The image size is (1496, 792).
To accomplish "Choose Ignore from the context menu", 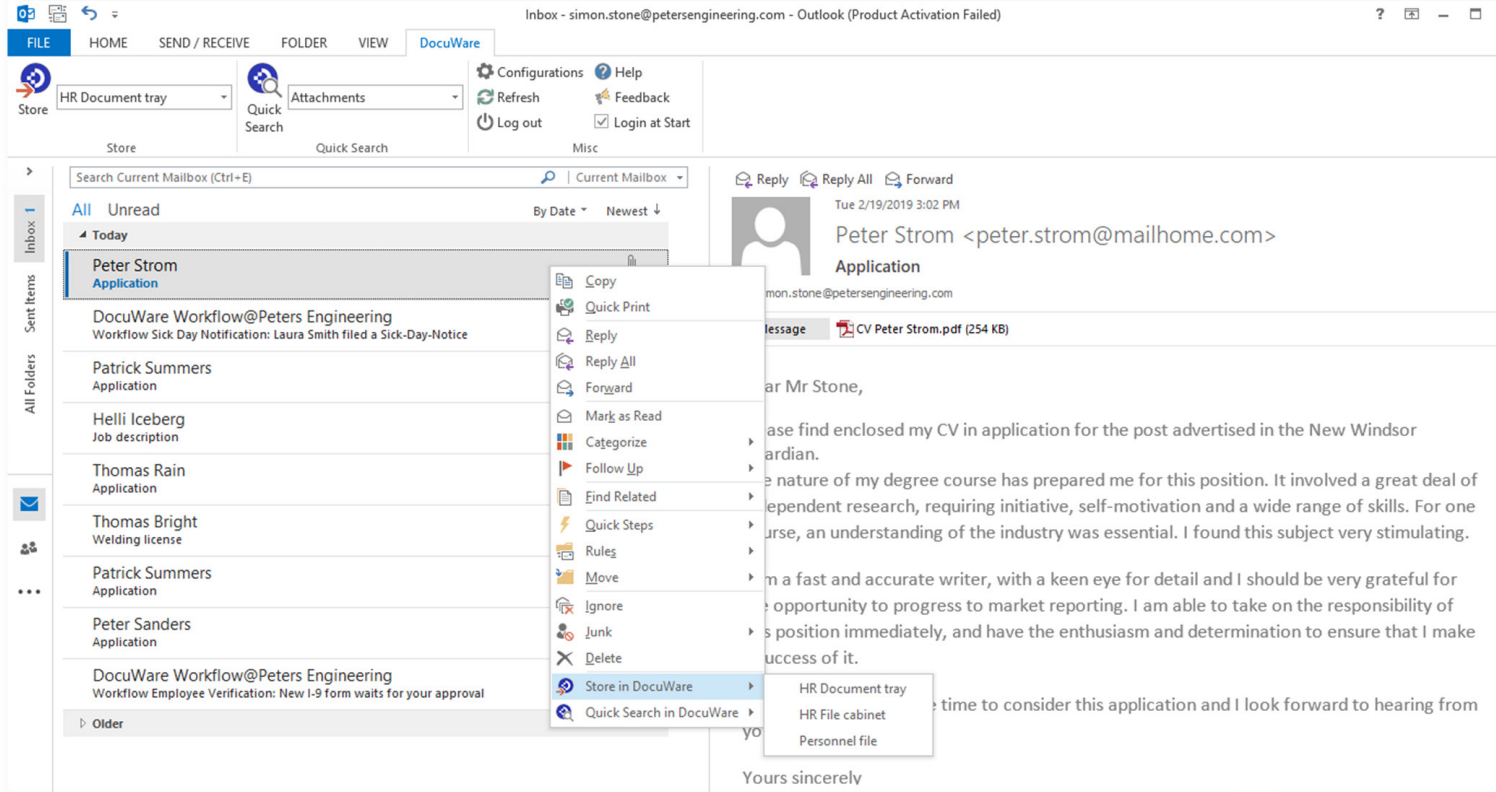I will tap(657, 606).
